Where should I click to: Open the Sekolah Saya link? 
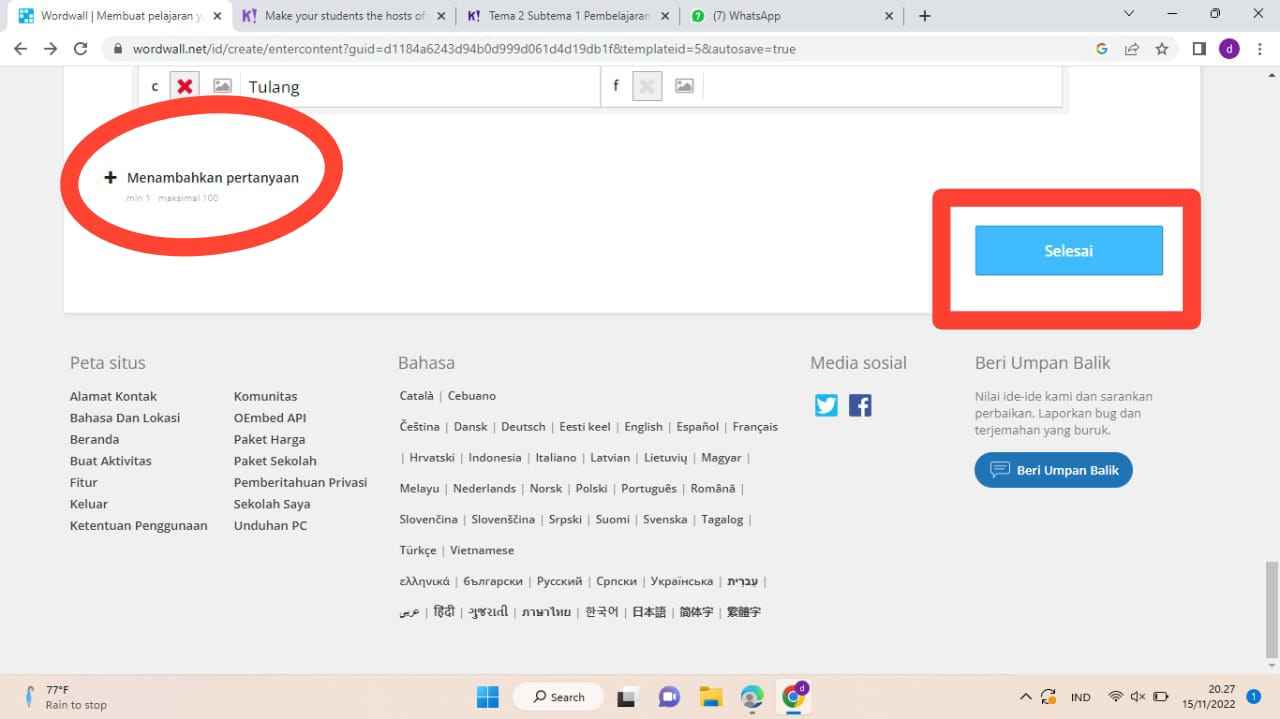click(x=272, y=504)
